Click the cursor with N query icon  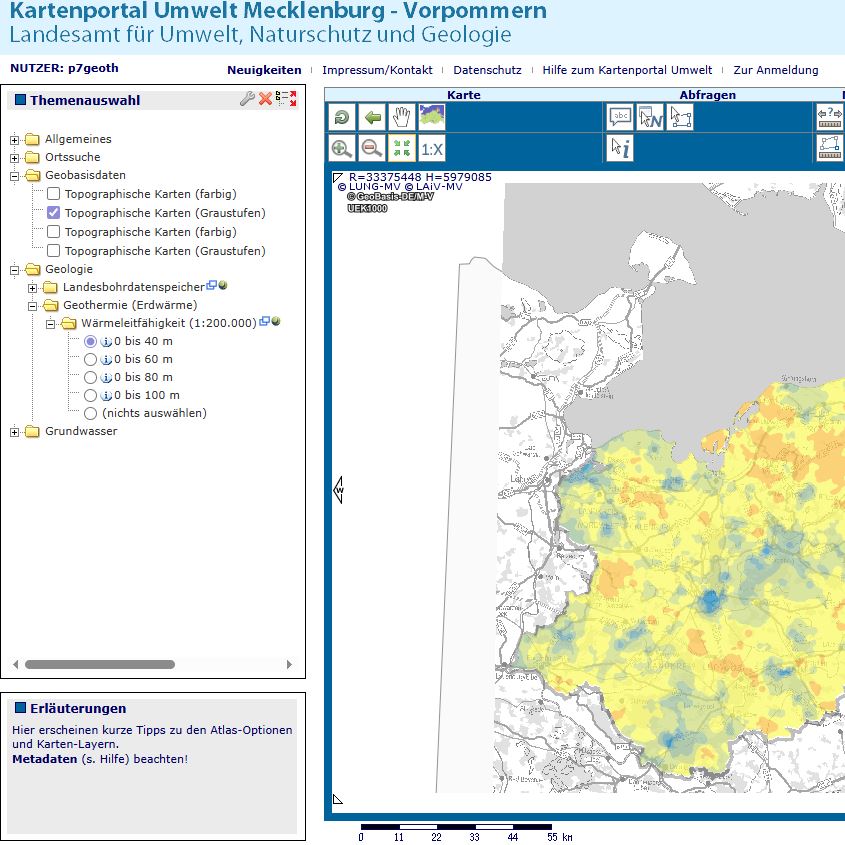[x=650, y=116]
